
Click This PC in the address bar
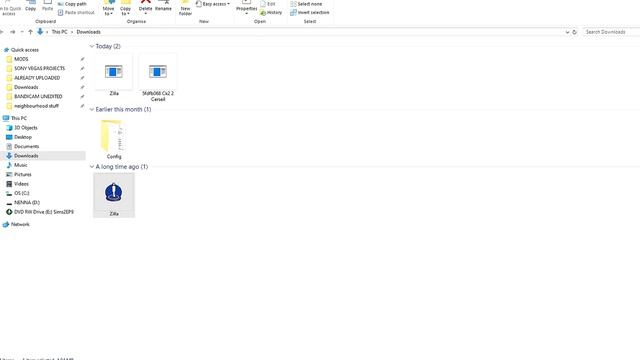[60, 32]
